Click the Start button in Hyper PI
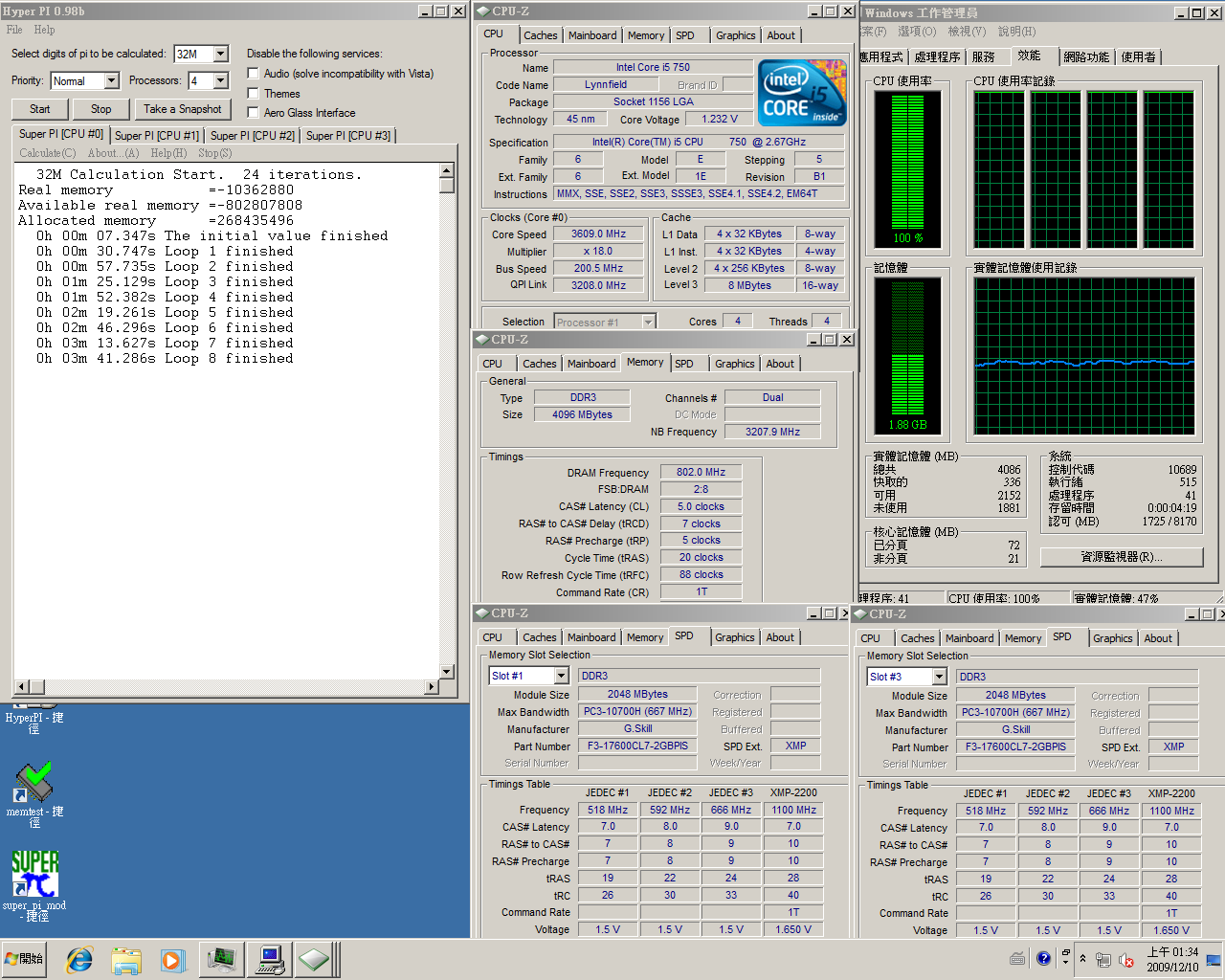Image resolution: width=1225 pixels, height=980 pixels. click(40, 109)
